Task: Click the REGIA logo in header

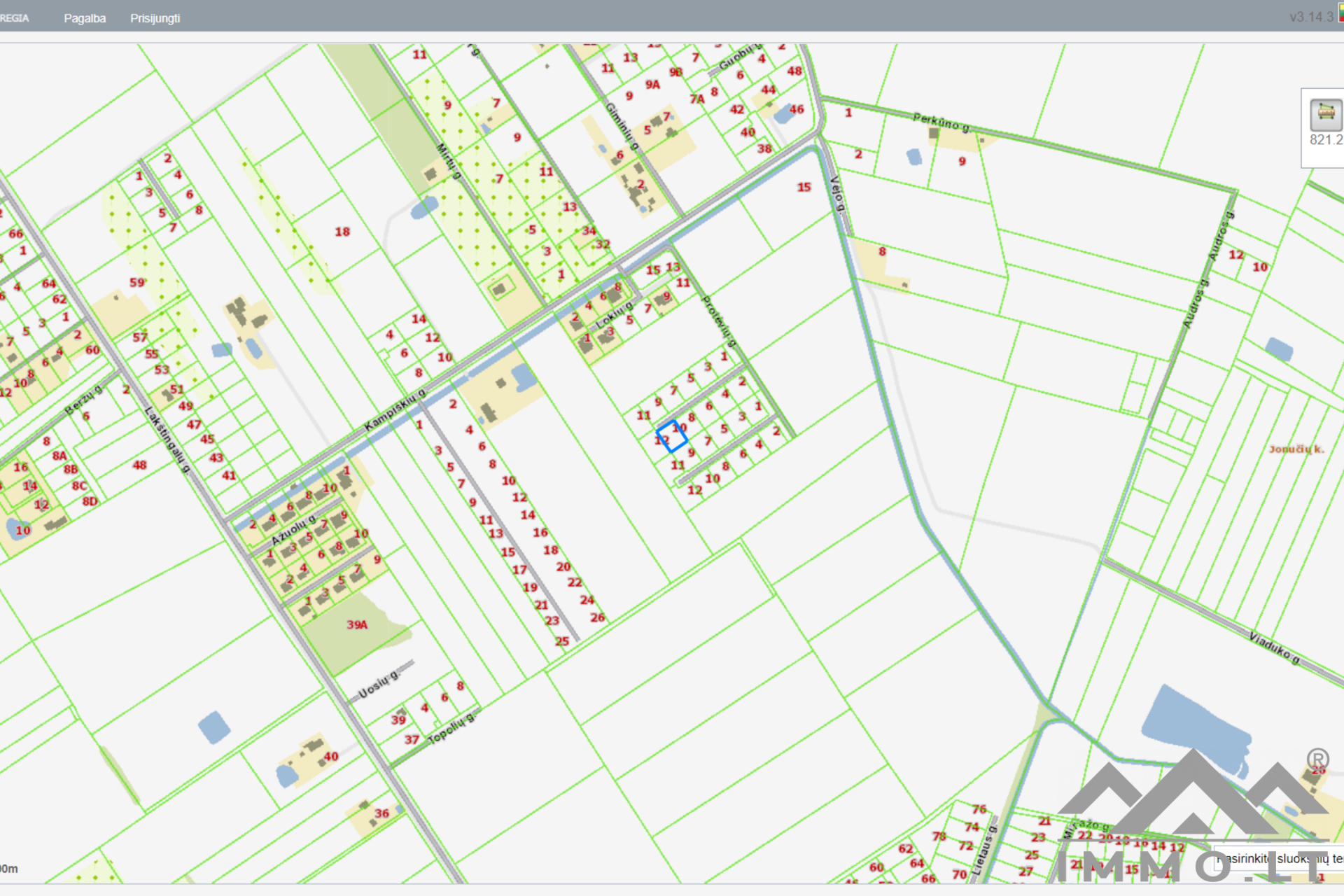Action: pyautogui.click(x=14, y=18)
